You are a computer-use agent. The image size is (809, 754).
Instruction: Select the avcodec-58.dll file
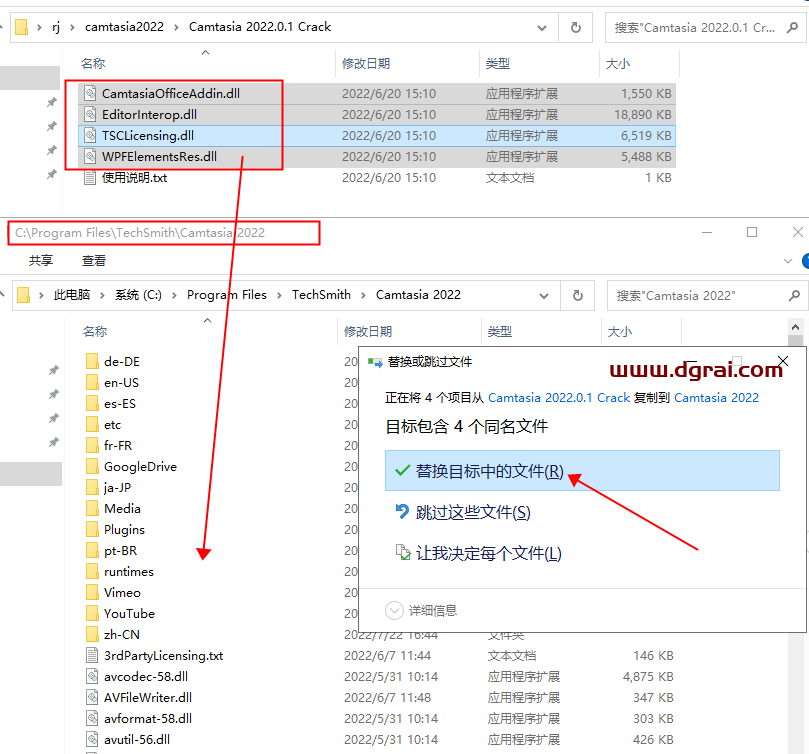pos(145,676)
